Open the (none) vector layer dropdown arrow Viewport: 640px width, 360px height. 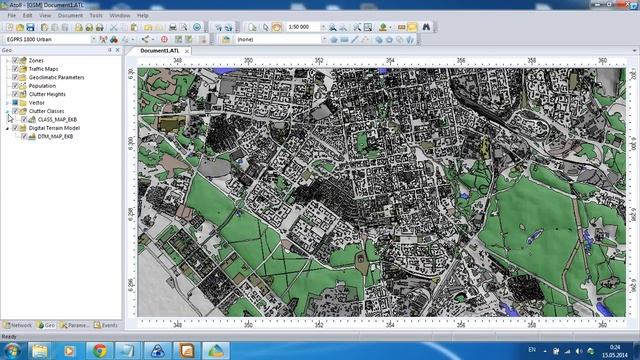pyautogui.click(x=324, y=40)
